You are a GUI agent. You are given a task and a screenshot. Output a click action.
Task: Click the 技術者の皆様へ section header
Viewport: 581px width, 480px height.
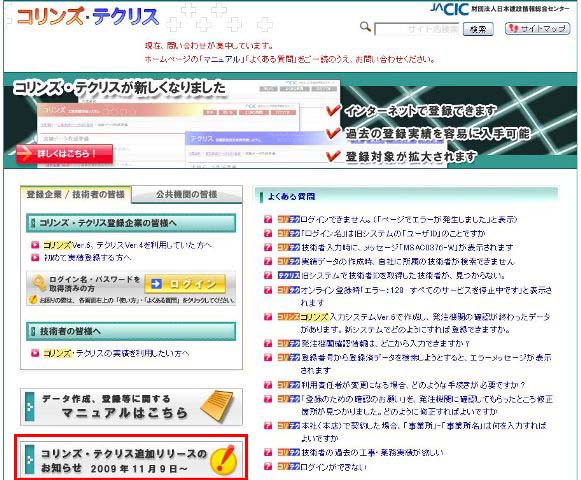click(x=131, y=331)
